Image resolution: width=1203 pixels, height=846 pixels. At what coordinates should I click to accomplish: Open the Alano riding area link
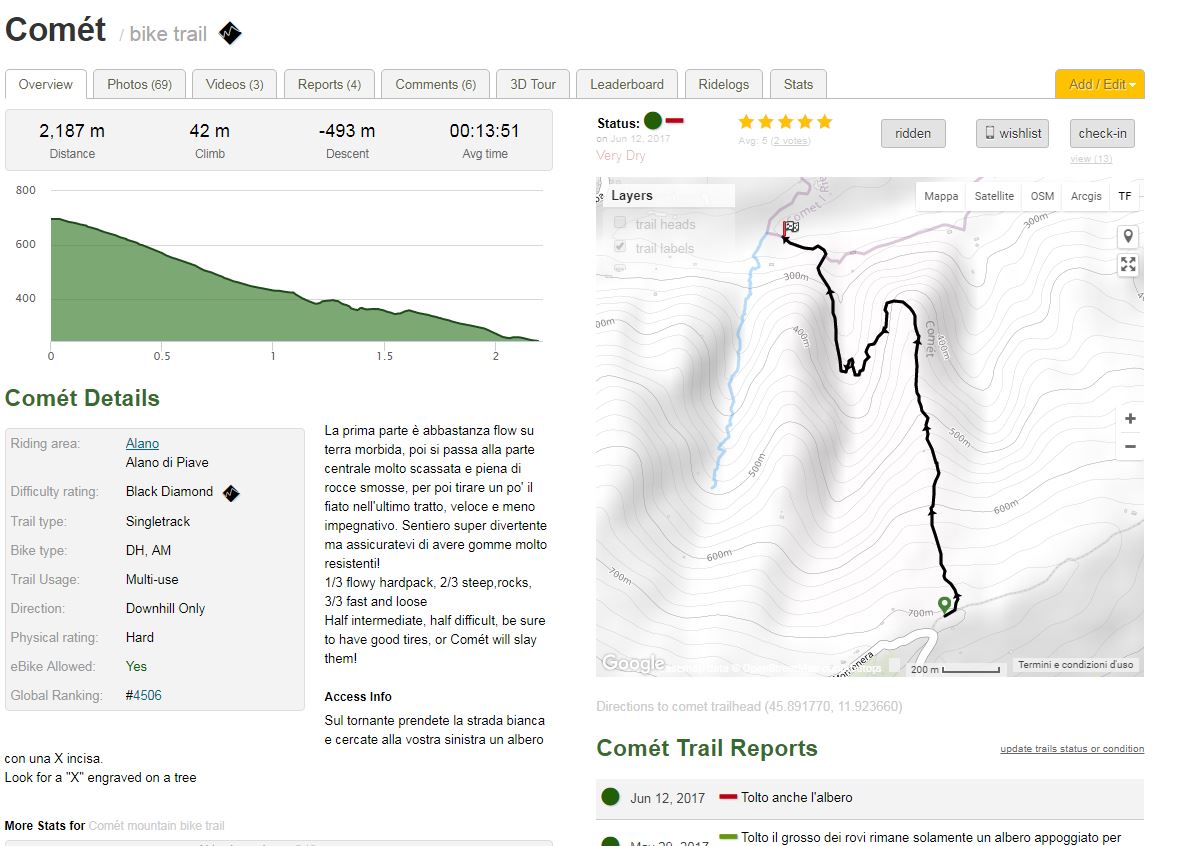[x=142, y=443]
